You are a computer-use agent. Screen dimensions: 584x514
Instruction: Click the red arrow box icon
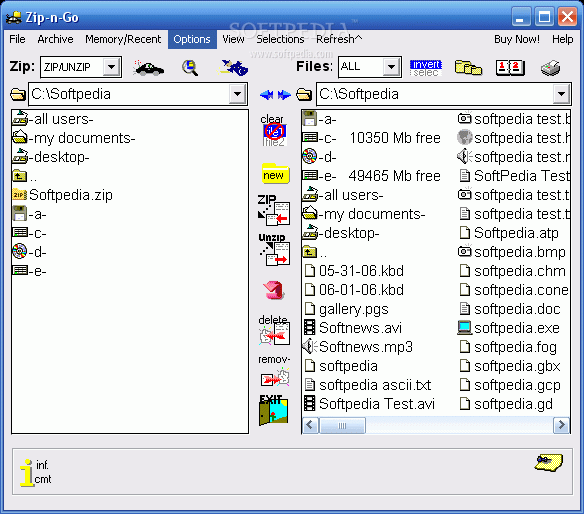(274, 290)
